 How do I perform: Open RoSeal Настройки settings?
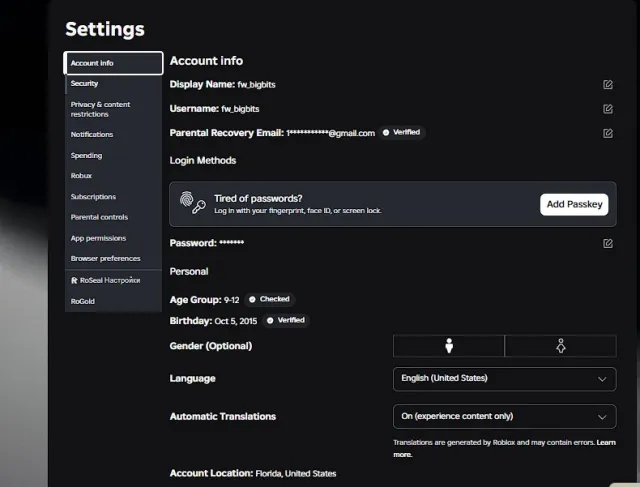[x=113, y=280]
